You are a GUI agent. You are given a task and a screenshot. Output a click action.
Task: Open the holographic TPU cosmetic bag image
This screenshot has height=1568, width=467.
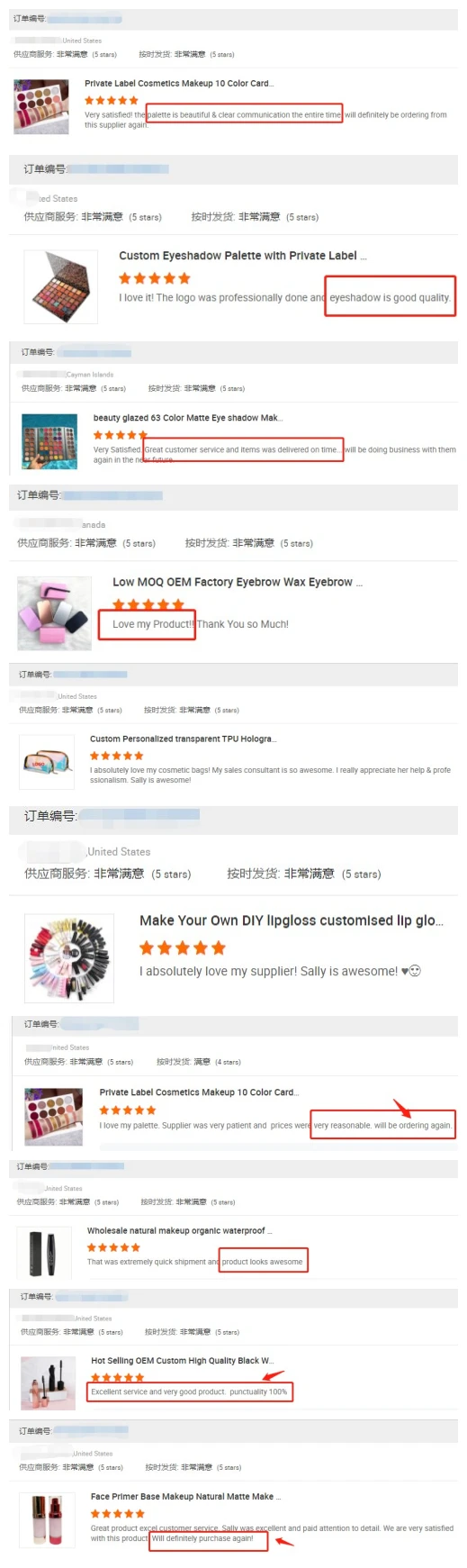click(x=47, y=762)
